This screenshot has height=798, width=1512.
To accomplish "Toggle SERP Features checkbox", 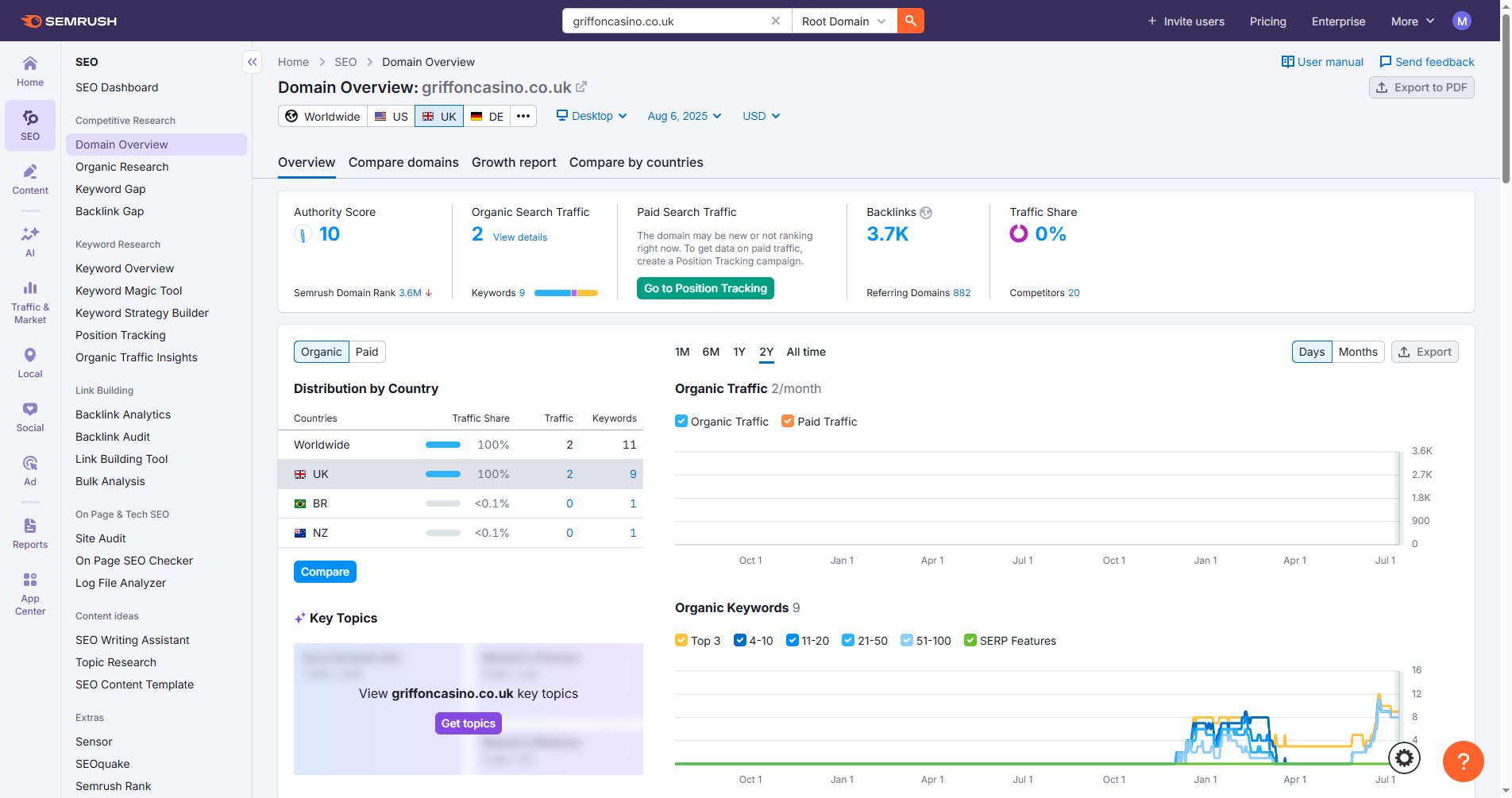I will click(x=970, y=640).
